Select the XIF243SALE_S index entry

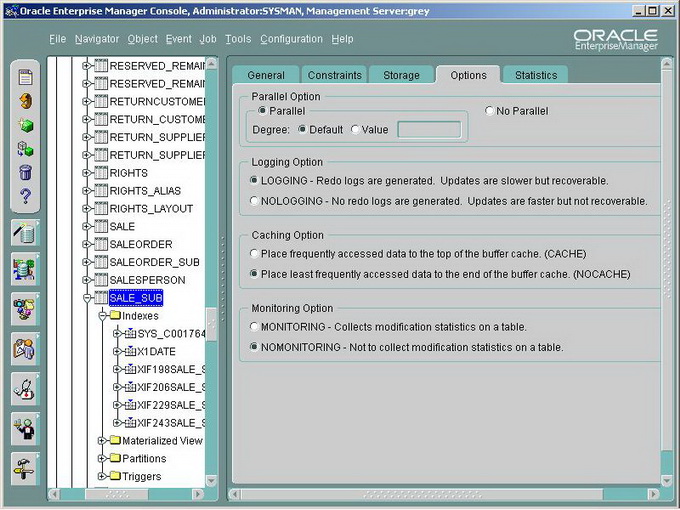(x=171, y=423)
